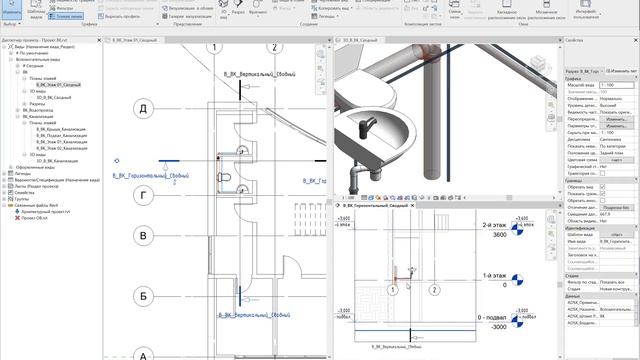Select Архитектурный проект.rvt link
Viewport: 640px width, 360px height.
coord(45,211)
